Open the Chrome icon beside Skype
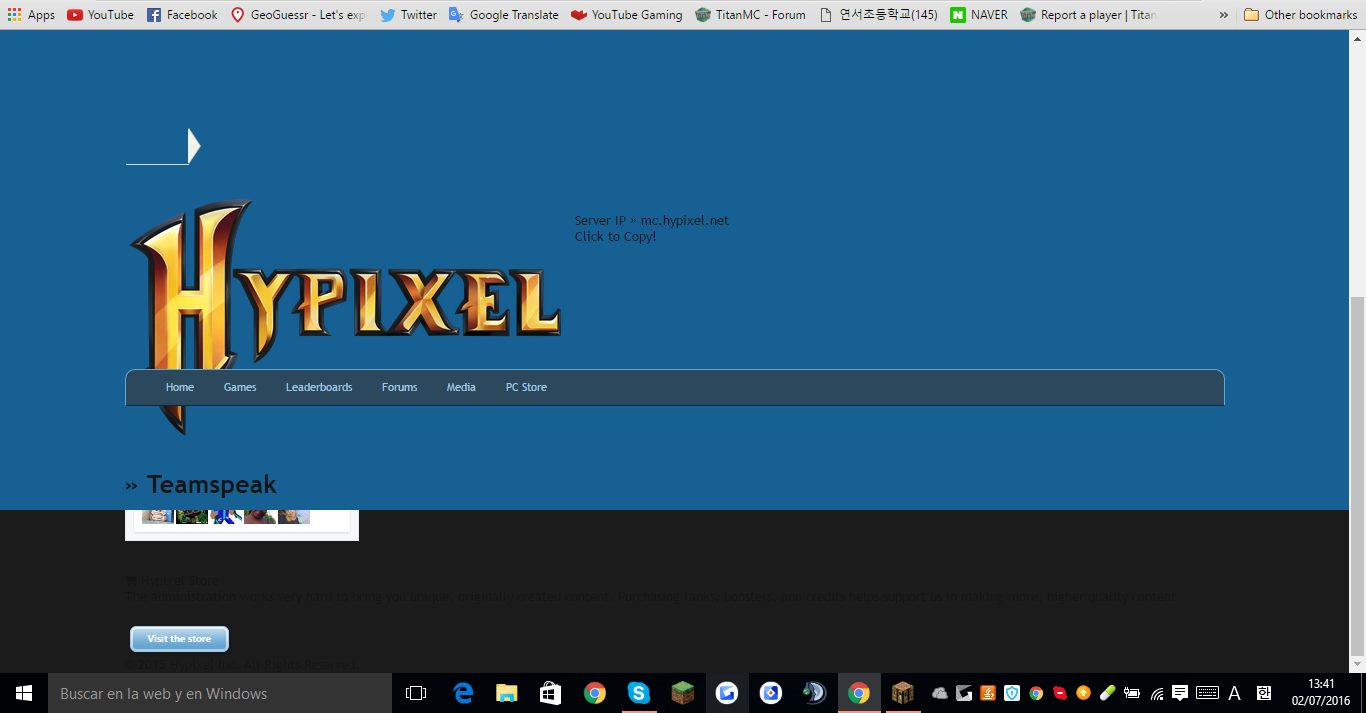1366x713 pixels. (595, 693)
